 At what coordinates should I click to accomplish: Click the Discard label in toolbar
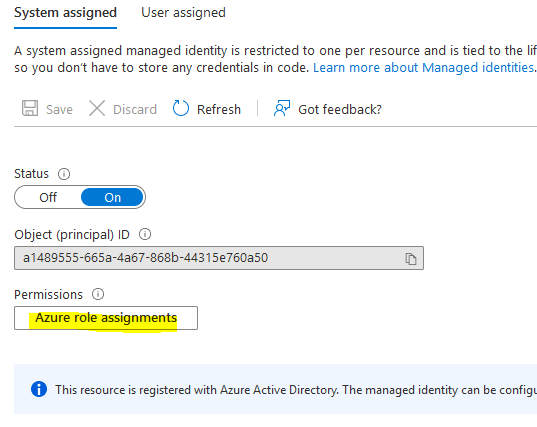[x=135, y=110]
